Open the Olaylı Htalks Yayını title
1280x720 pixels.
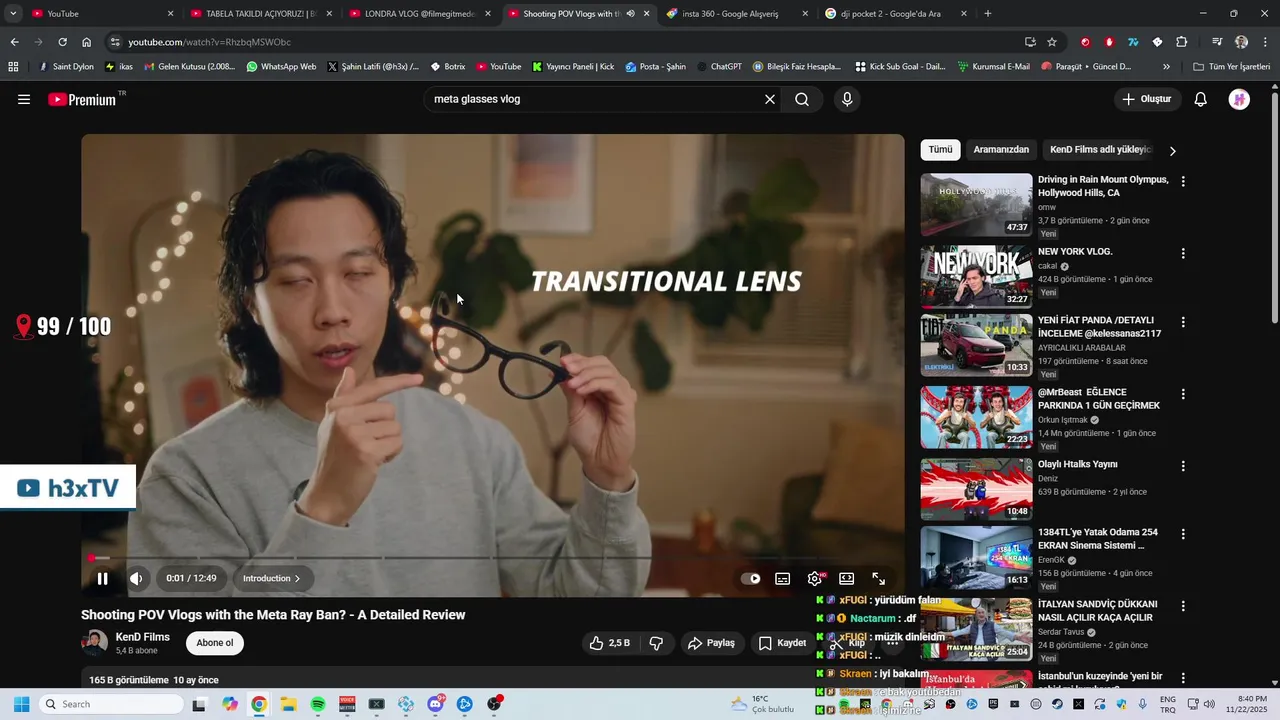(x=1078, y=464)
